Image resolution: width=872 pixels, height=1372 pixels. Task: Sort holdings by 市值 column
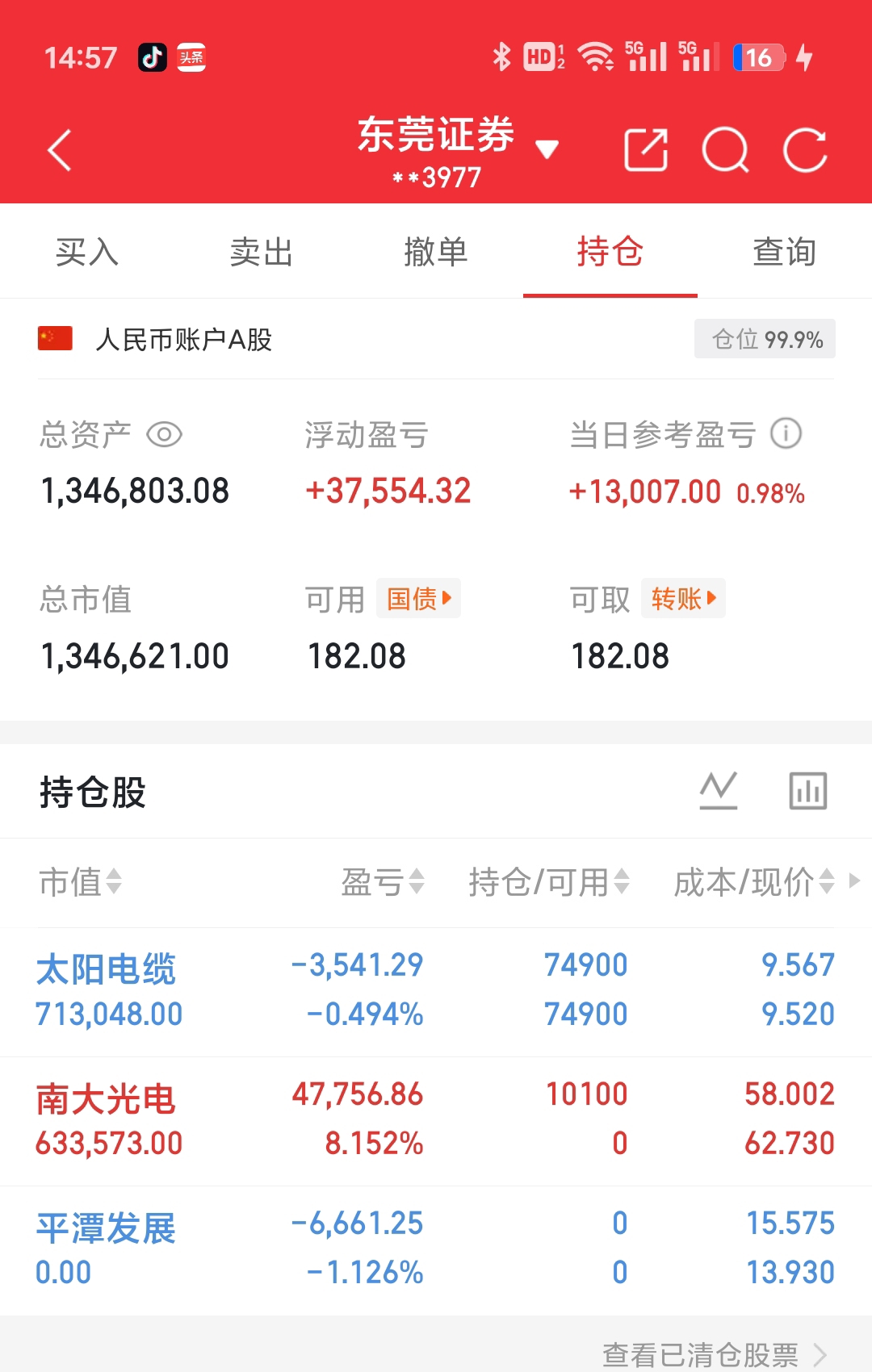tap(80, 882)
